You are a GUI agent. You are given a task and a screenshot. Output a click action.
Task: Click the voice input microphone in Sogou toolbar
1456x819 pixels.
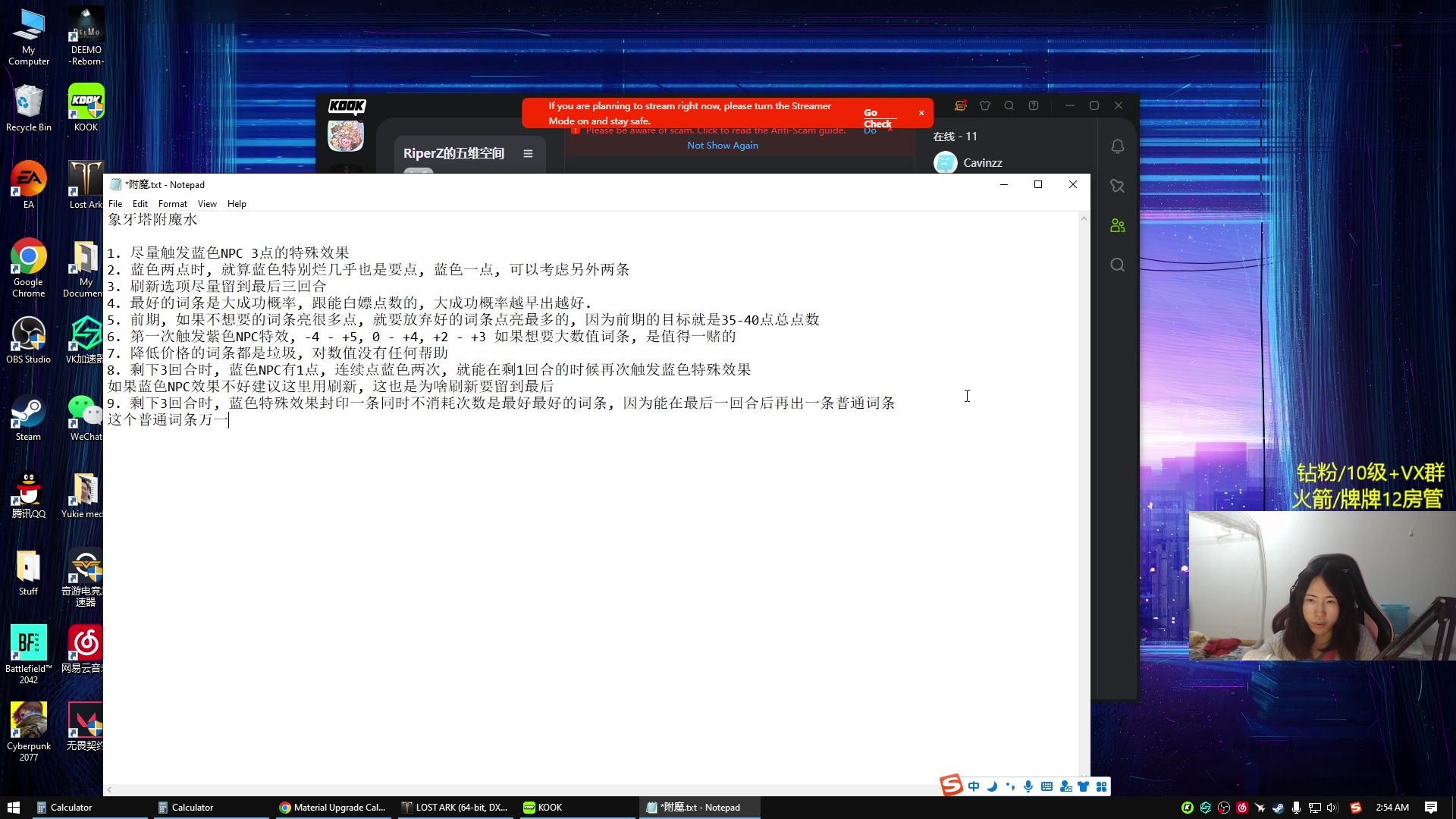click(1028, 786)
